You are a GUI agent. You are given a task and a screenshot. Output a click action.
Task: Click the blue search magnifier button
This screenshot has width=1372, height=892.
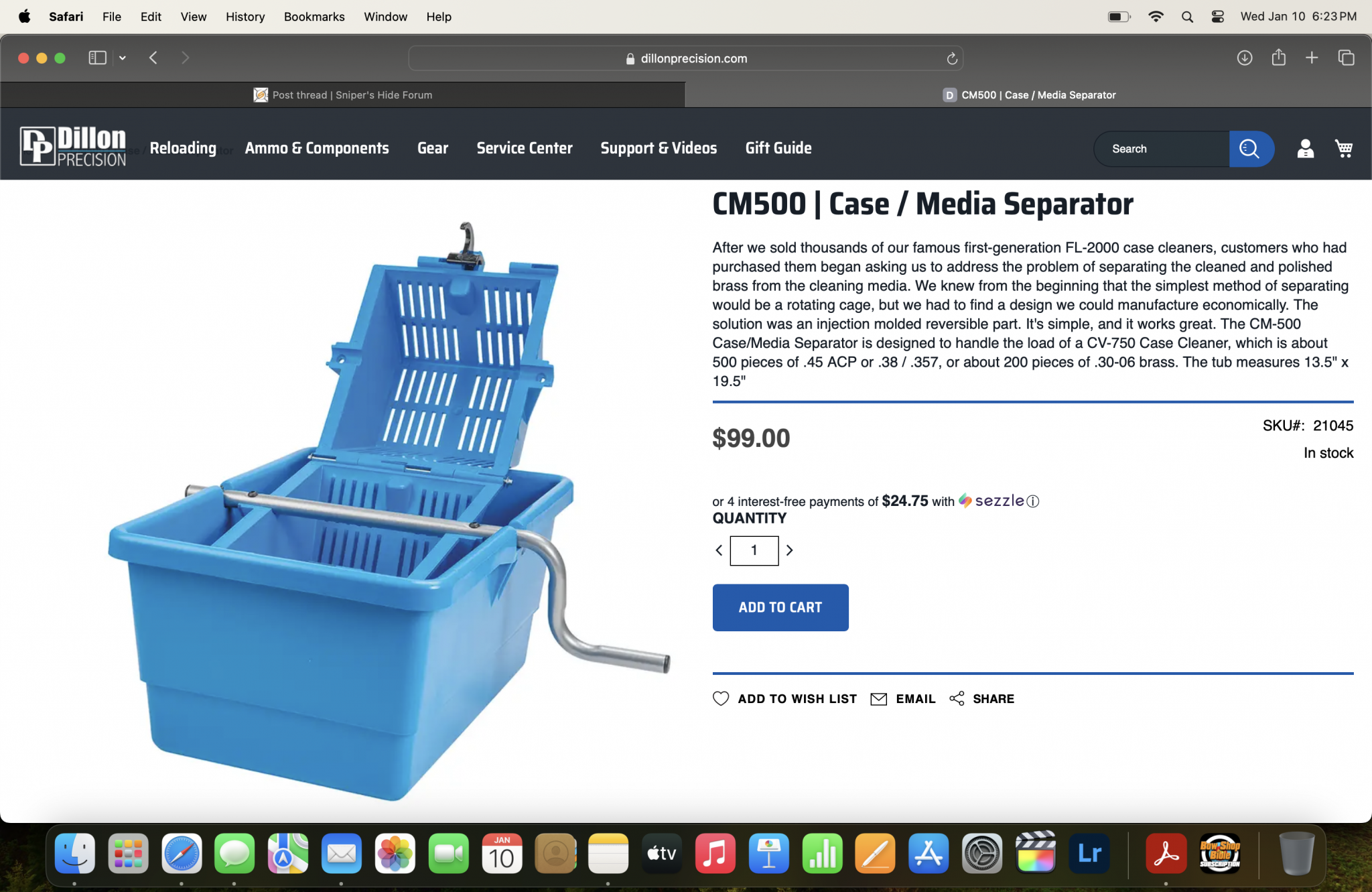[x=1250, y=148]
